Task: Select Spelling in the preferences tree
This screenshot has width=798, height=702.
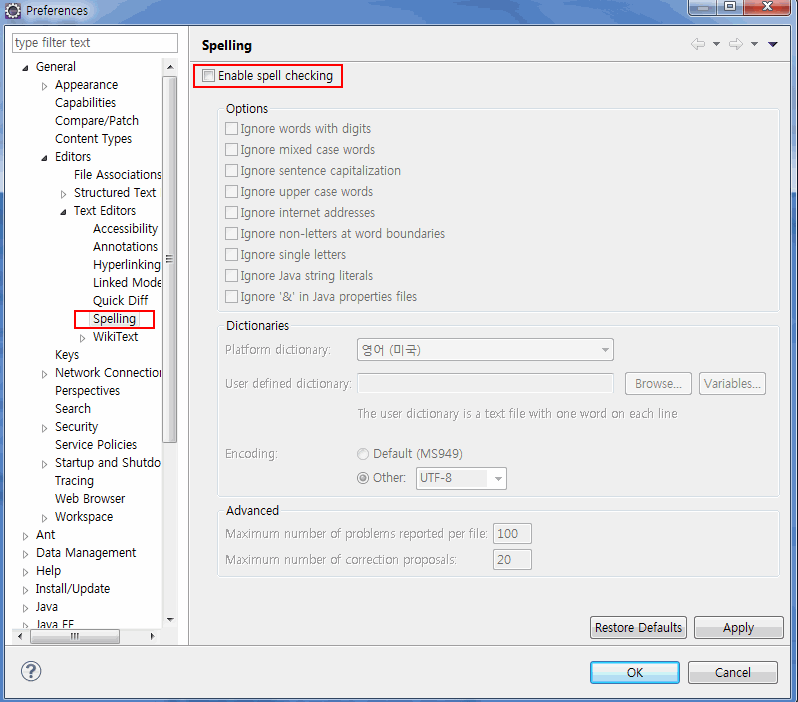Action: pos(114,319)
